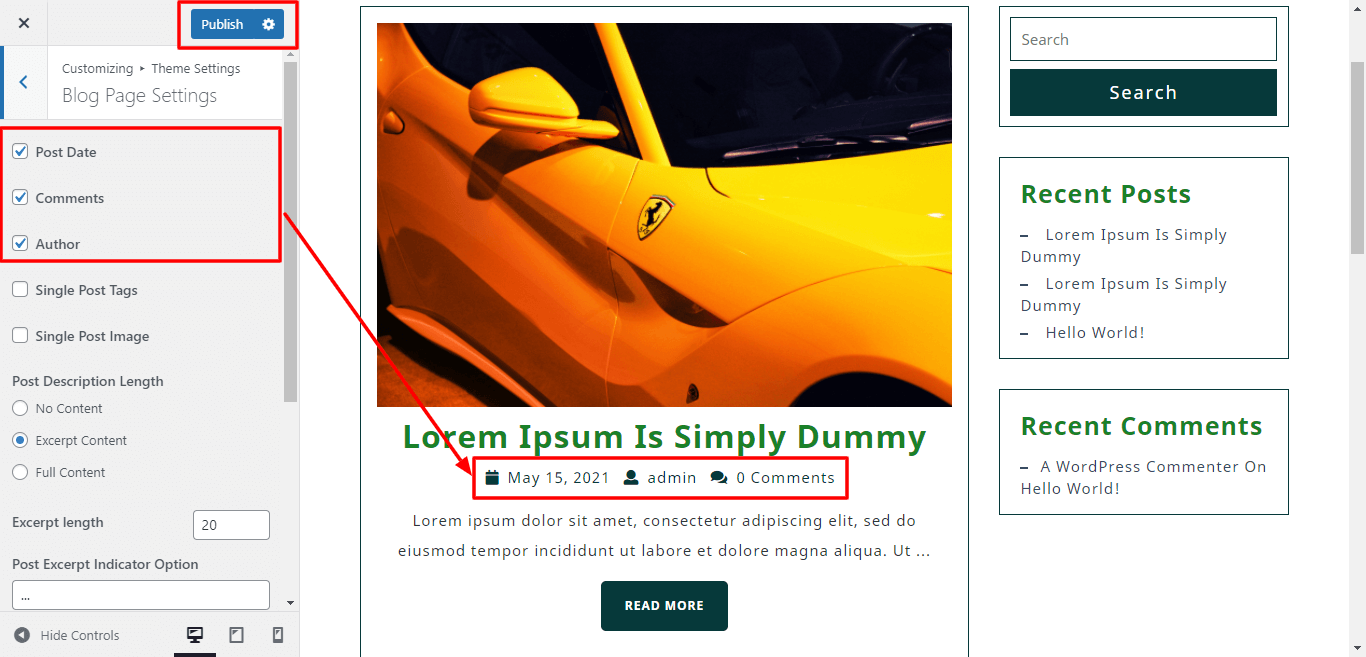Open publish settings gear icon

pyautogui.click(x=268, y=24)
